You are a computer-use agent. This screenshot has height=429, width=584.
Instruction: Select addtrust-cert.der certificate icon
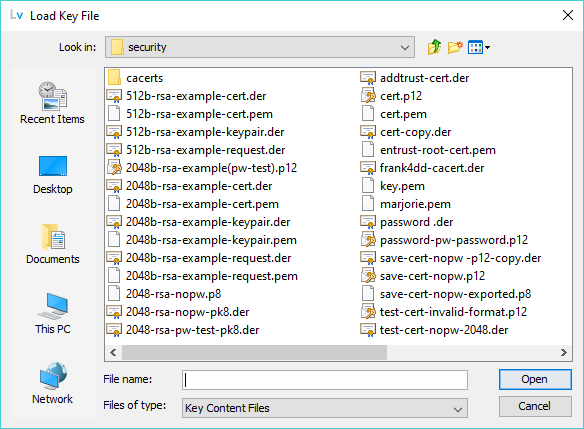point(368,78)
